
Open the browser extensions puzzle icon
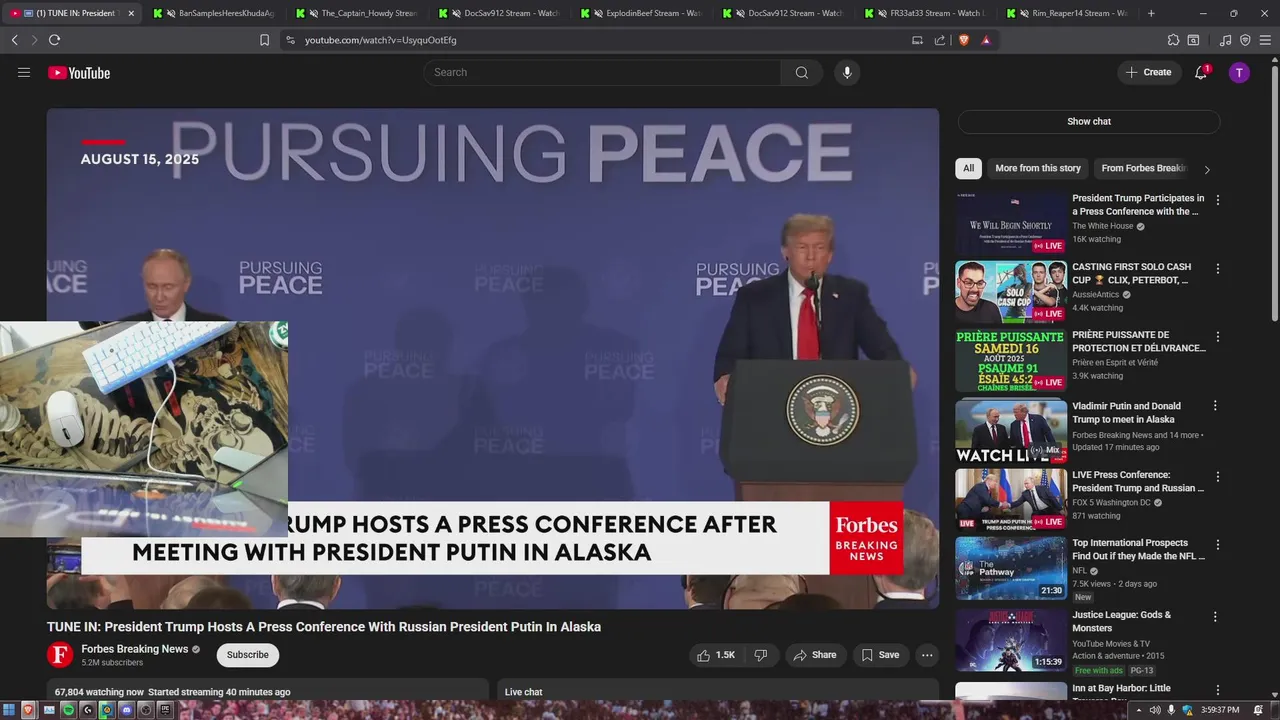click(x=1173, y=40)
